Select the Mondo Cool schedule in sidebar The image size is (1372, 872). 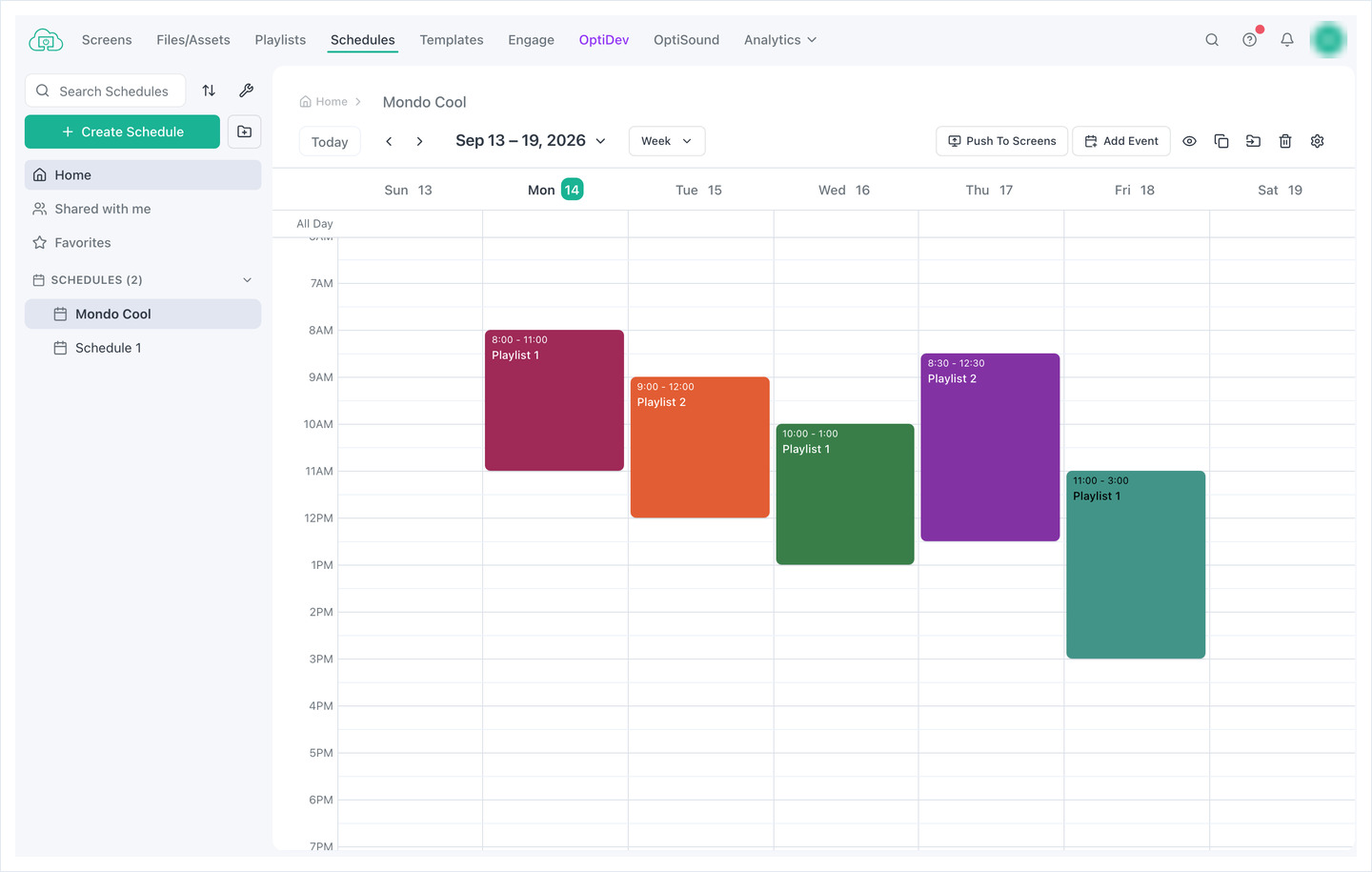pyautogui.click(x=143, y=314)
